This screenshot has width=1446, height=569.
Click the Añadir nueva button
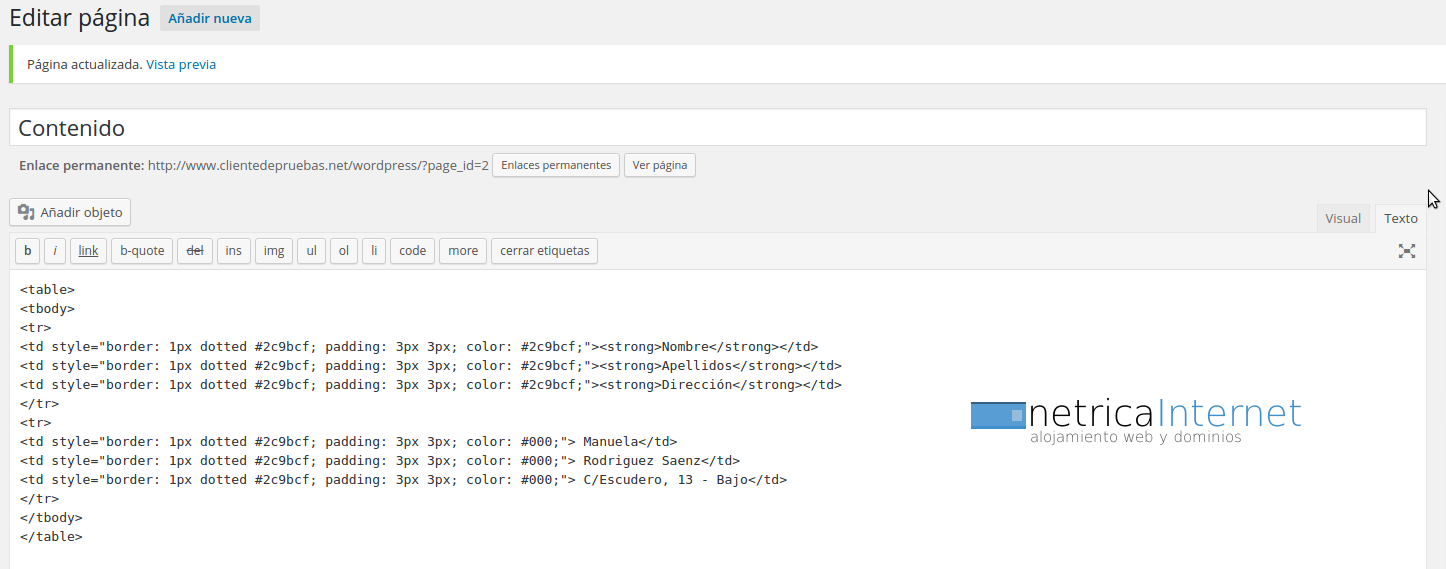[x=210, y=18]
